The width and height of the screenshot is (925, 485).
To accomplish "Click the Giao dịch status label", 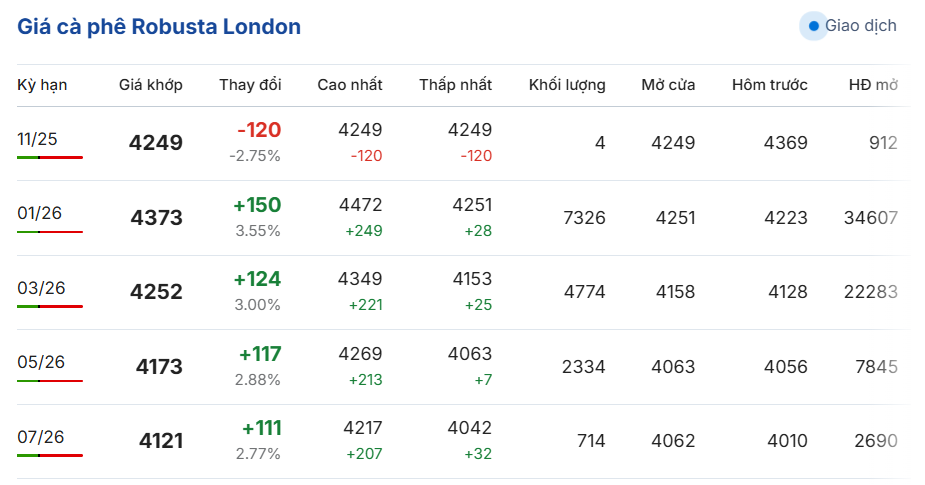I will coord(860,26).
